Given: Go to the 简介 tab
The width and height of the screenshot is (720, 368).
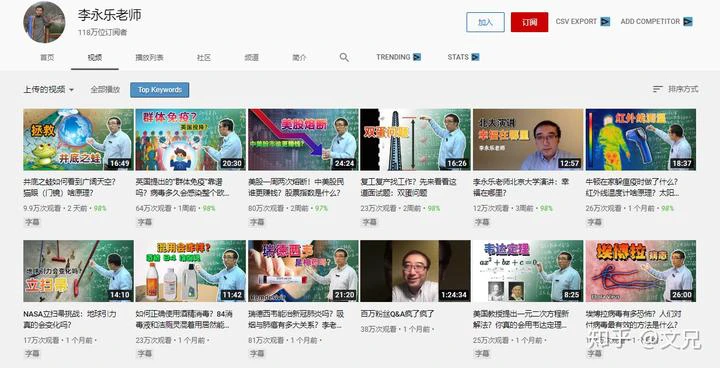Looking at the screenshot, I should (299, 57).
